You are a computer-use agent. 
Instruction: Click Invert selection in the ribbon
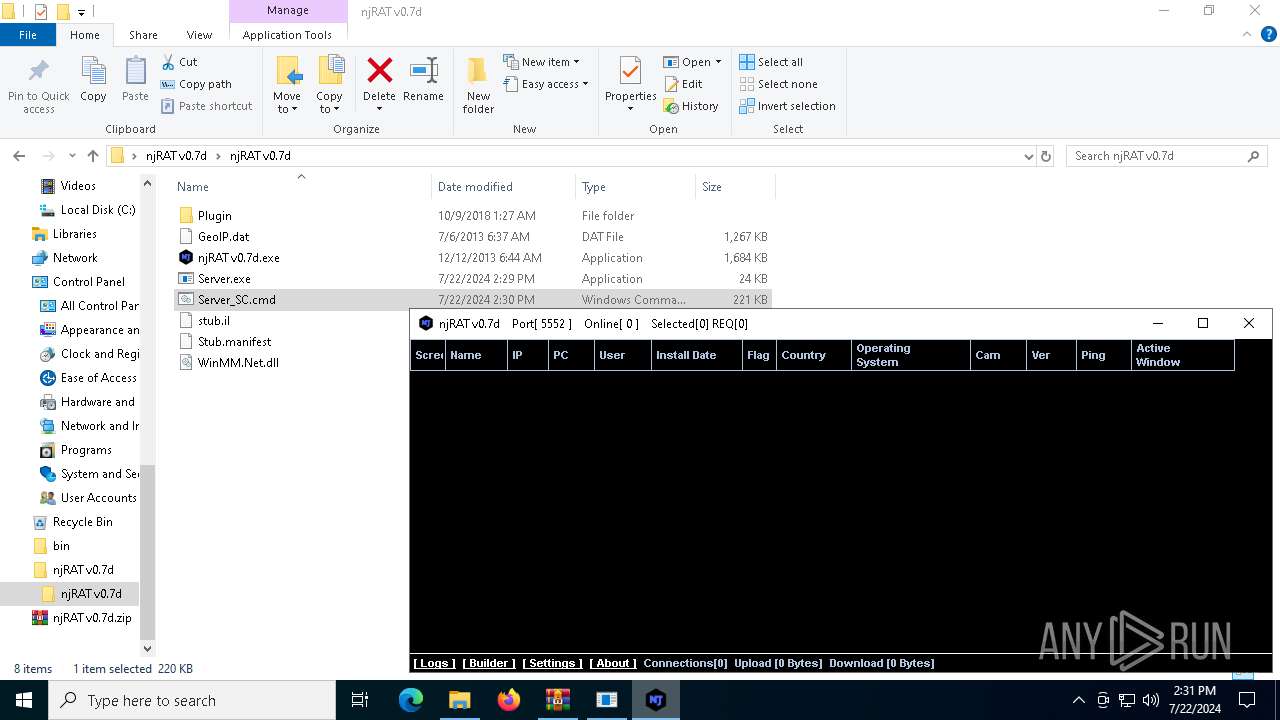point(787,106)
